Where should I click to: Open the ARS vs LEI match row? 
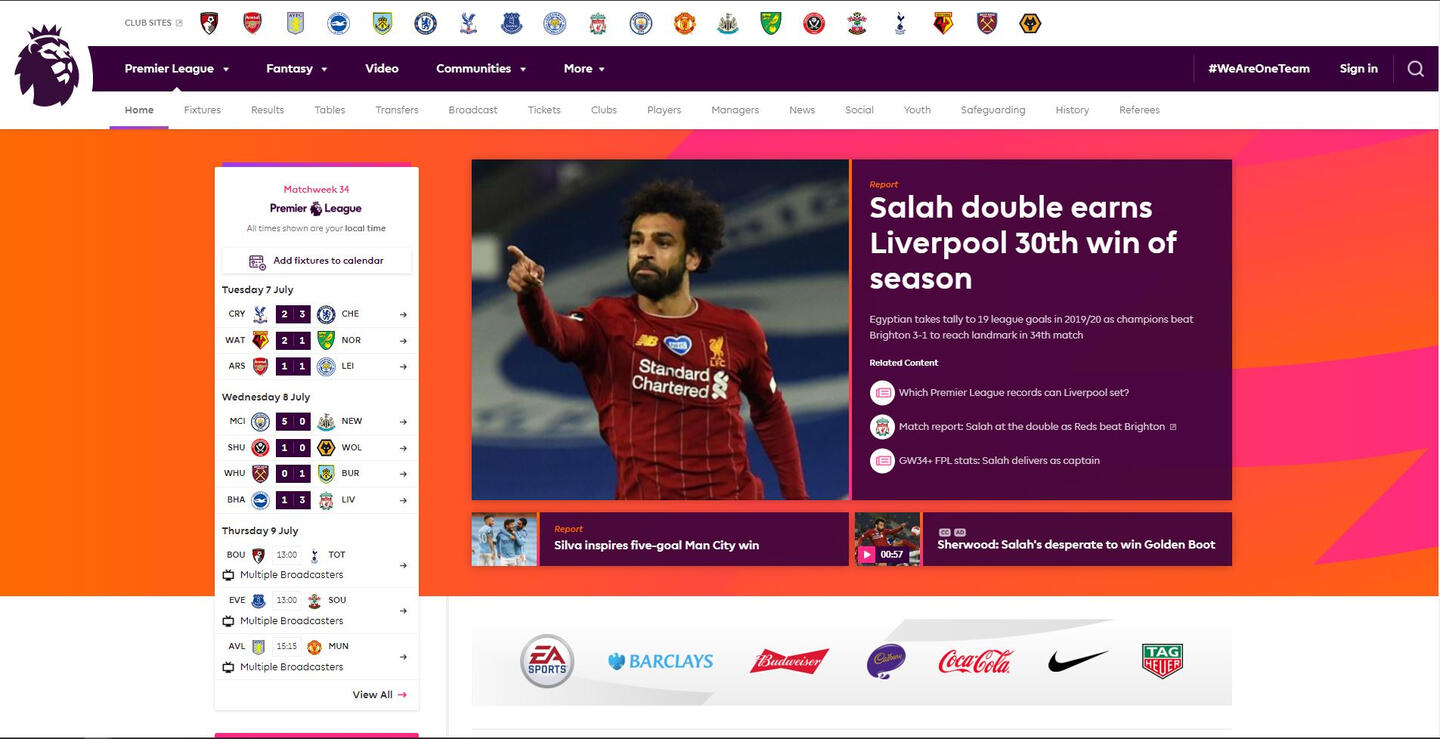point(316,367)
